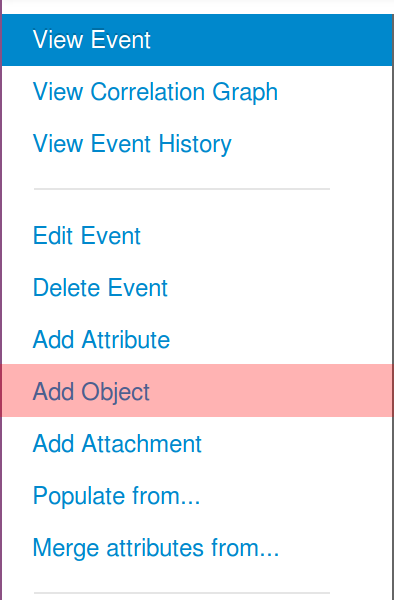
Task: Select Merge attributes from...
Action: pos(197,548)
